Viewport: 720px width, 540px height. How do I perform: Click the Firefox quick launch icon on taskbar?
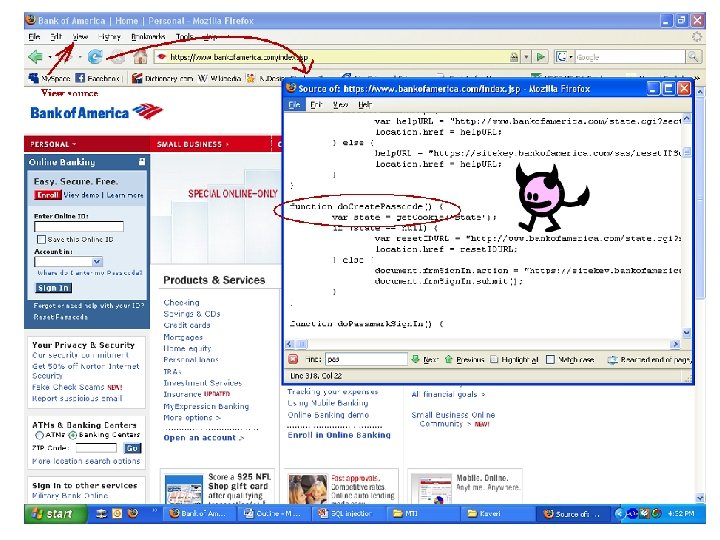tap(133, 513)
